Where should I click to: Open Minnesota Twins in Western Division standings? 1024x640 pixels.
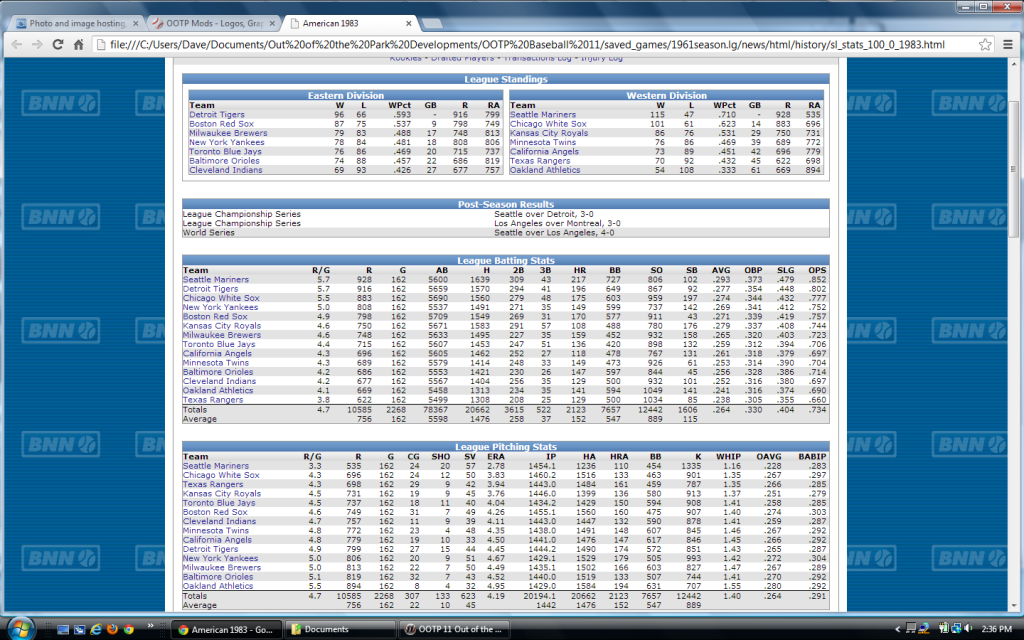[x=543, y=142]
